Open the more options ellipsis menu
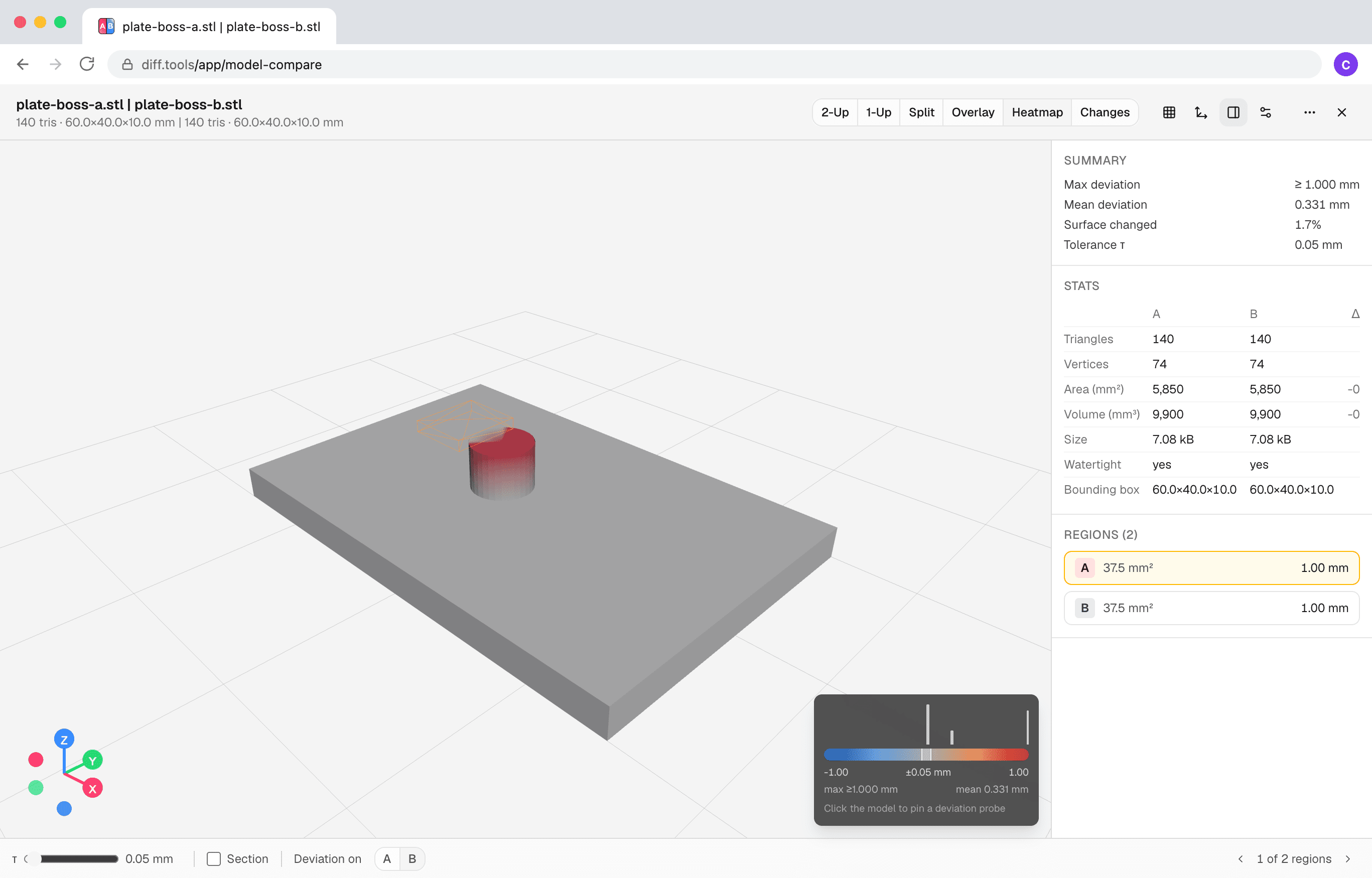1372x878 pixels. pyautogui.click(x=1309, y=112)
